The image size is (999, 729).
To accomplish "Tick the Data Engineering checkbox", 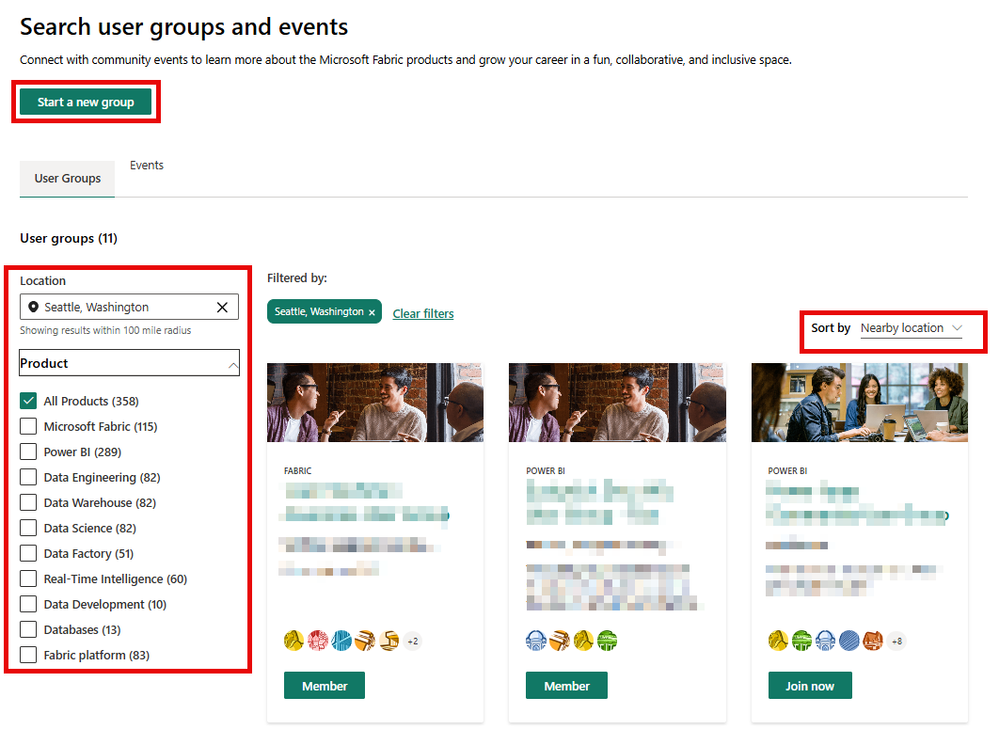I will (28, 477).
